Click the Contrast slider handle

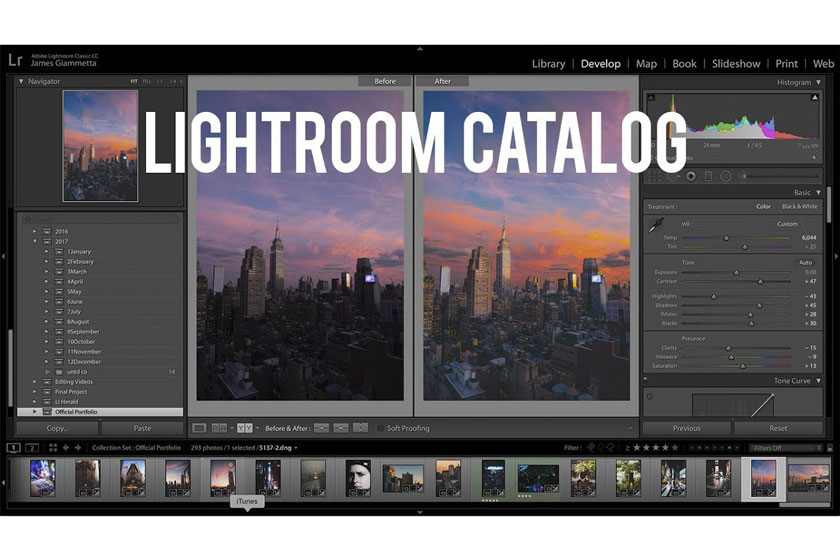[x=760, y=281]
